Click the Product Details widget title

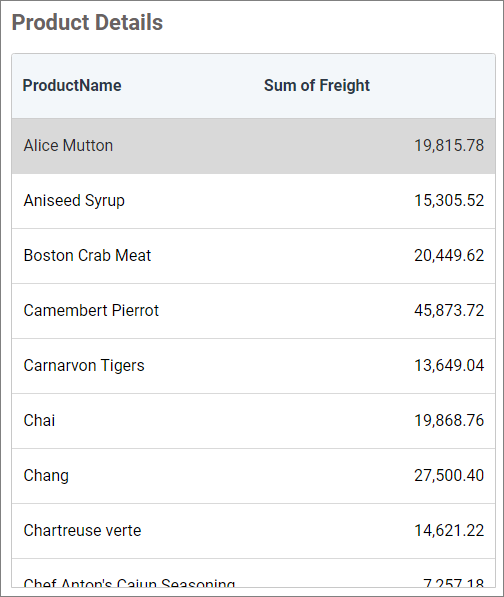[87, 22]
